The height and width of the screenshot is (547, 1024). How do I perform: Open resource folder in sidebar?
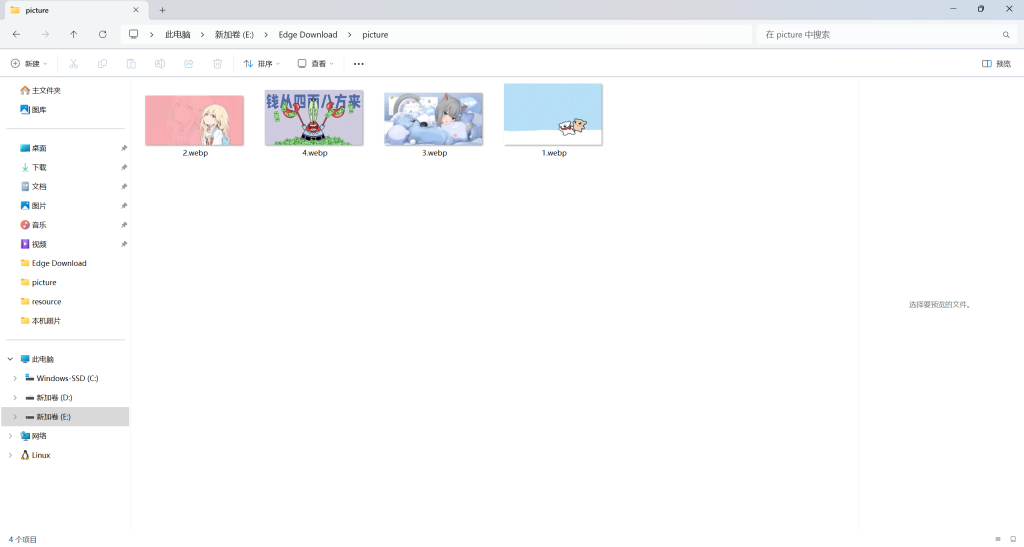(41, 302)
